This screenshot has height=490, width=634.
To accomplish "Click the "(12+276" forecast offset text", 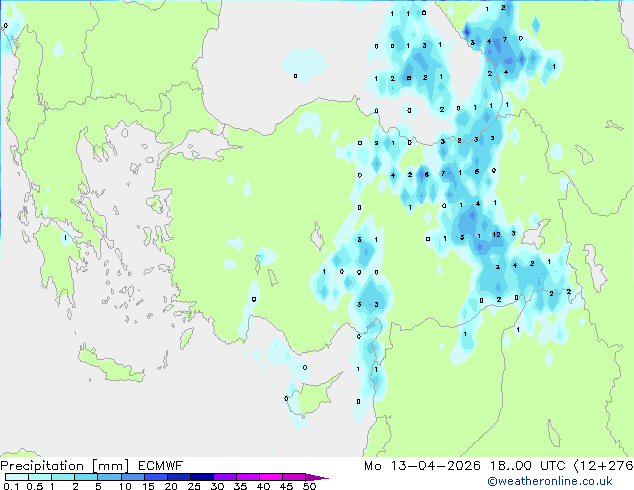I will [604, 466].
